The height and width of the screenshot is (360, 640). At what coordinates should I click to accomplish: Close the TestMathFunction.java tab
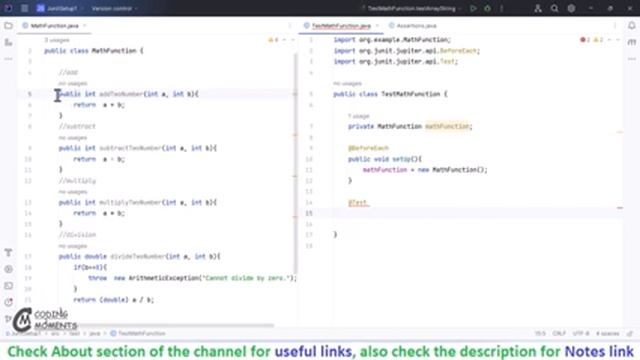point(377,26)
